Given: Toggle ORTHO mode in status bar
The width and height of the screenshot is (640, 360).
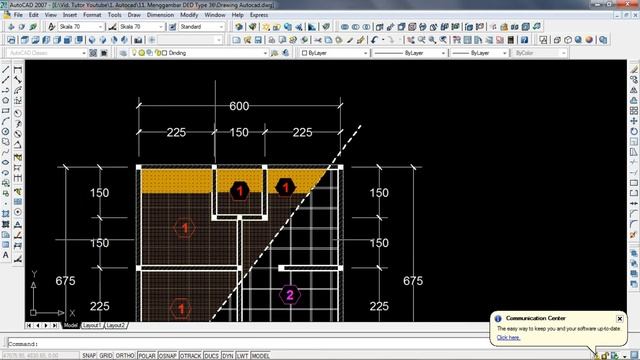Looking at the screenshot, I should click(125, 356).
